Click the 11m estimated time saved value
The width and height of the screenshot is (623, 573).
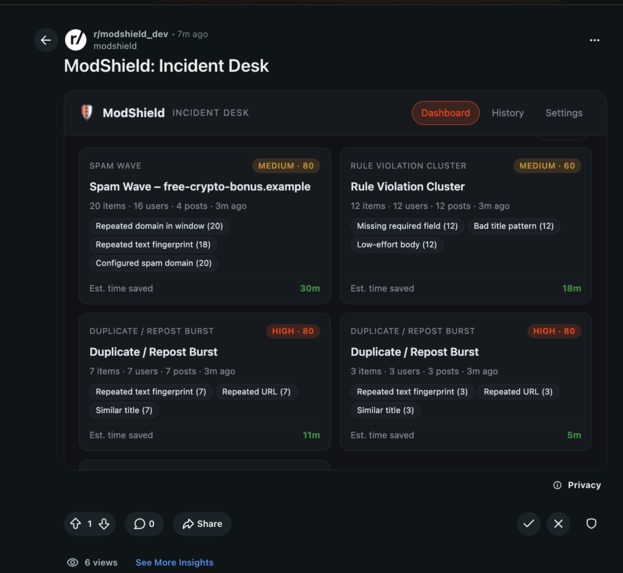tap(311, 435)
